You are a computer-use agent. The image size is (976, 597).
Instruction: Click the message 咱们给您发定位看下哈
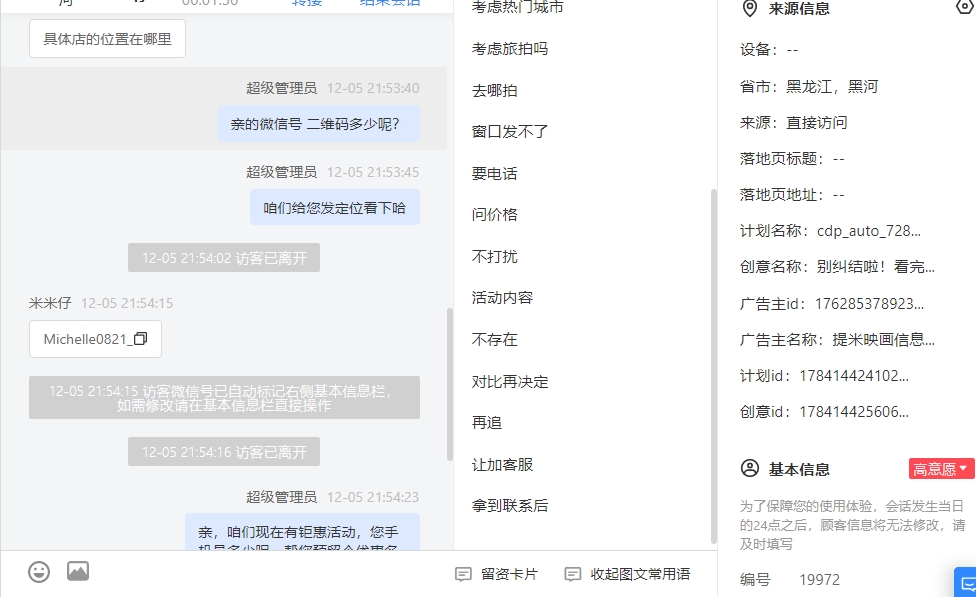[x=335, y=207]
